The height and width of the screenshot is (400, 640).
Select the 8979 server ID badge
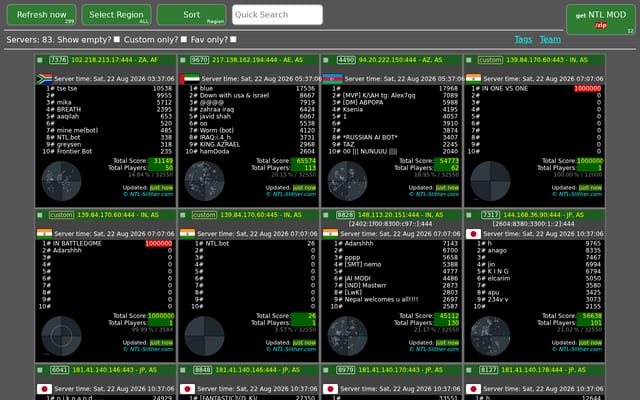pyautogui.click(x=345, y=370)
